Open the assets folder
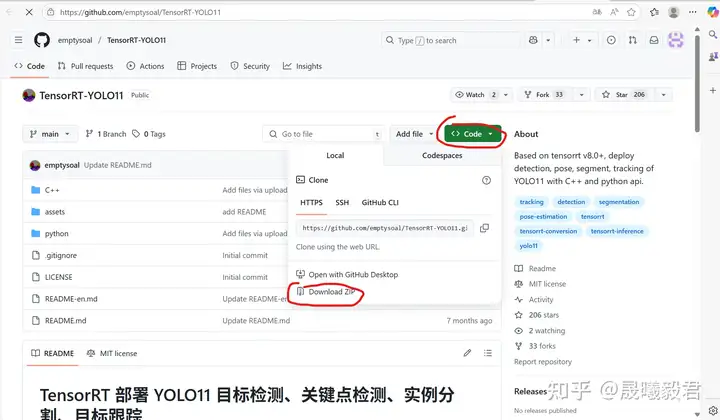The width and height of the screenshot is (720, 420). [55, 212]
